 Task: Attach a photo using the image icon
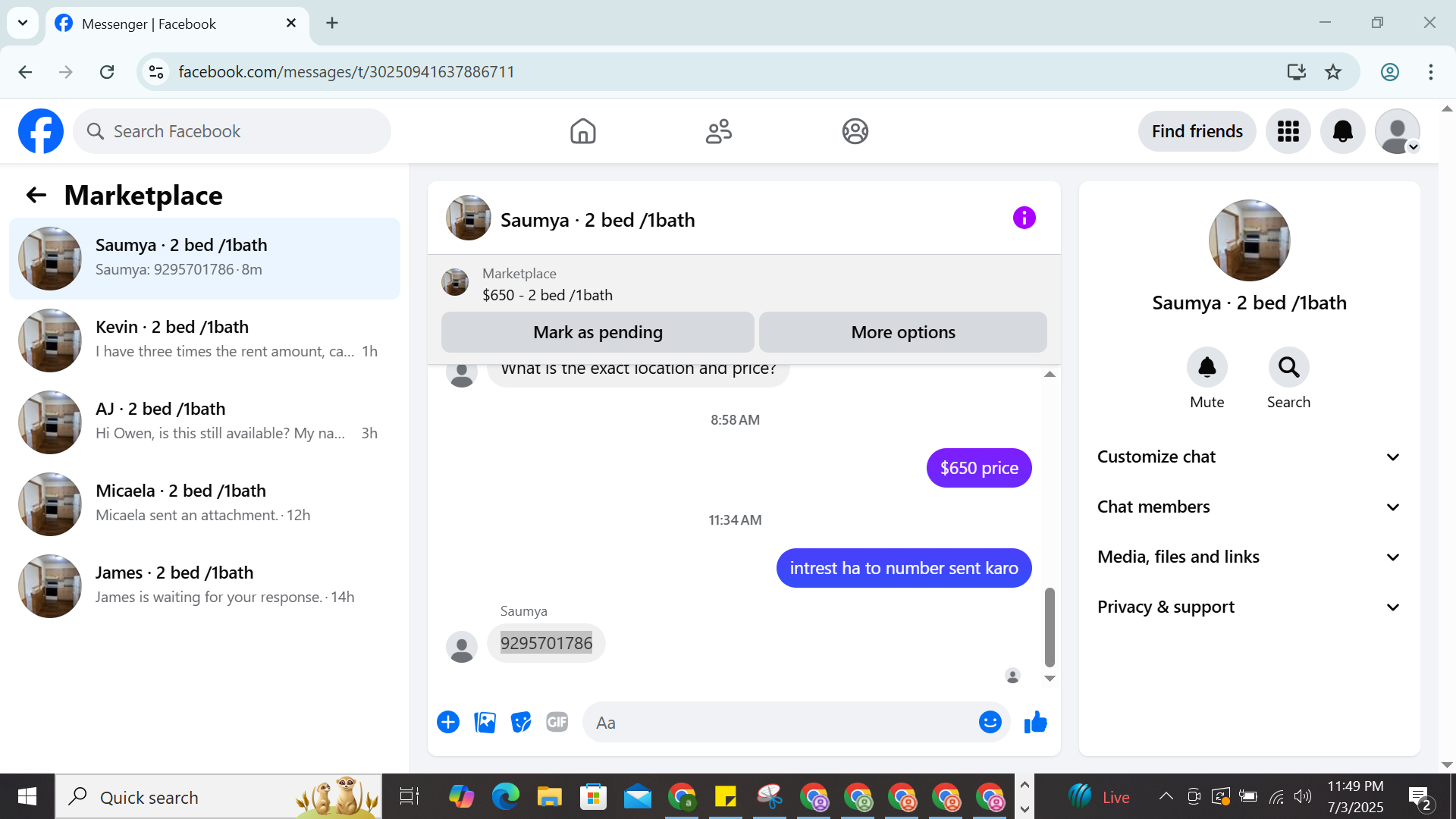tap(485, 723)
